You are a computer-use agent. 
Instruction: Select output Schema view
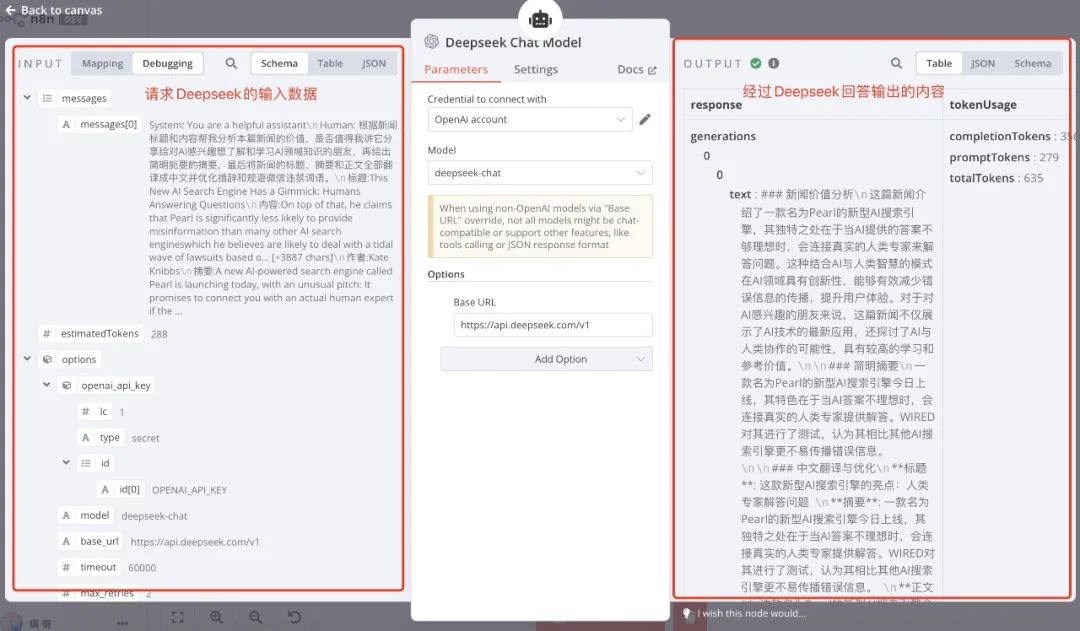[x=1032, y=63]
